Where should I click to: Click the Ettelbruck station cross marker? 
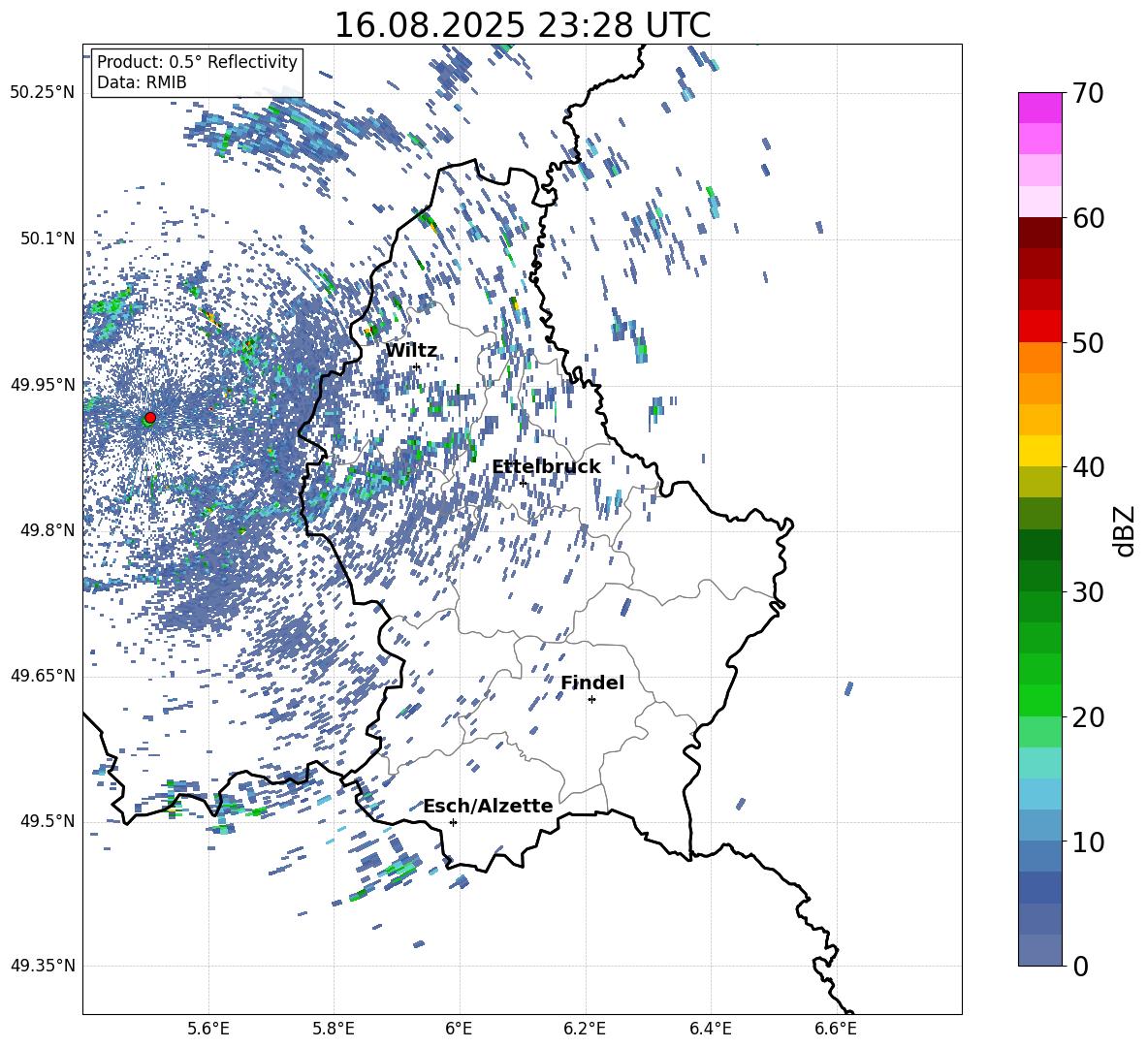523,483
